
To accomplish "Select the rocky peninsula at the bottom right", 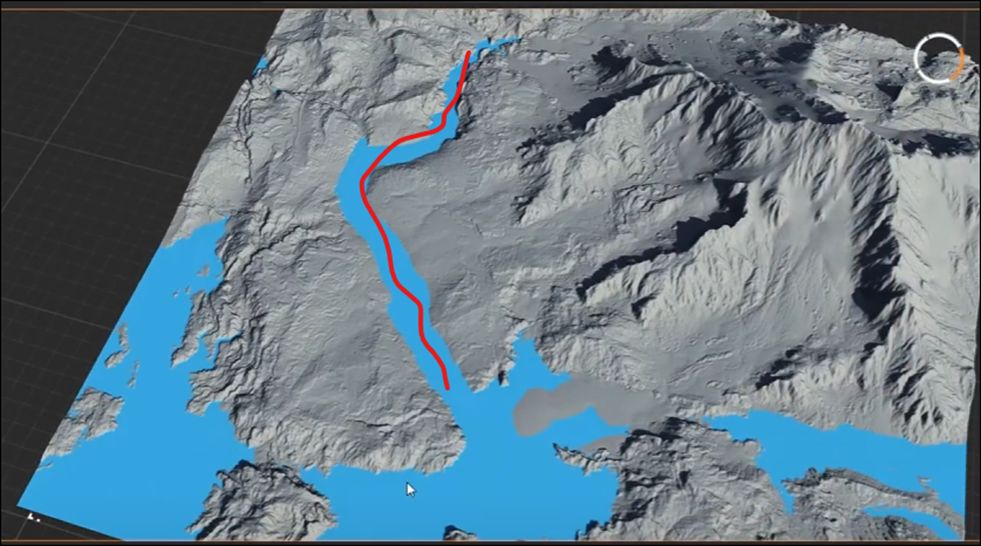I will coord(688,482).
